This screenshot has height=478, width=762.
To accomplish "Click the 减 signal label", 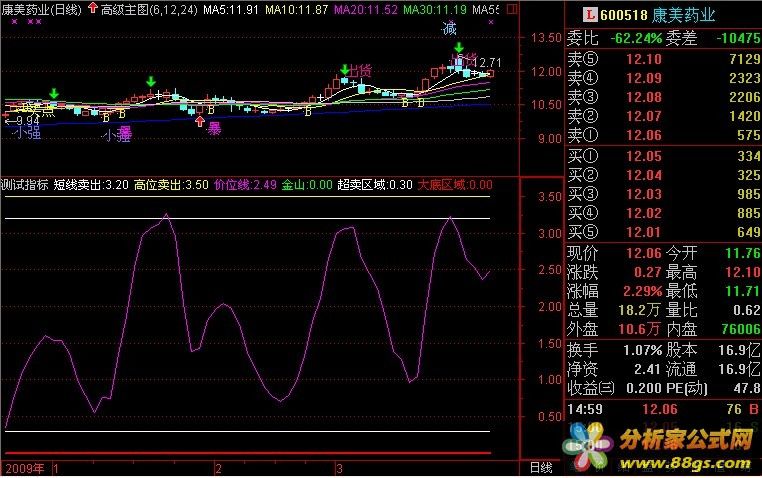I will 449,29.
